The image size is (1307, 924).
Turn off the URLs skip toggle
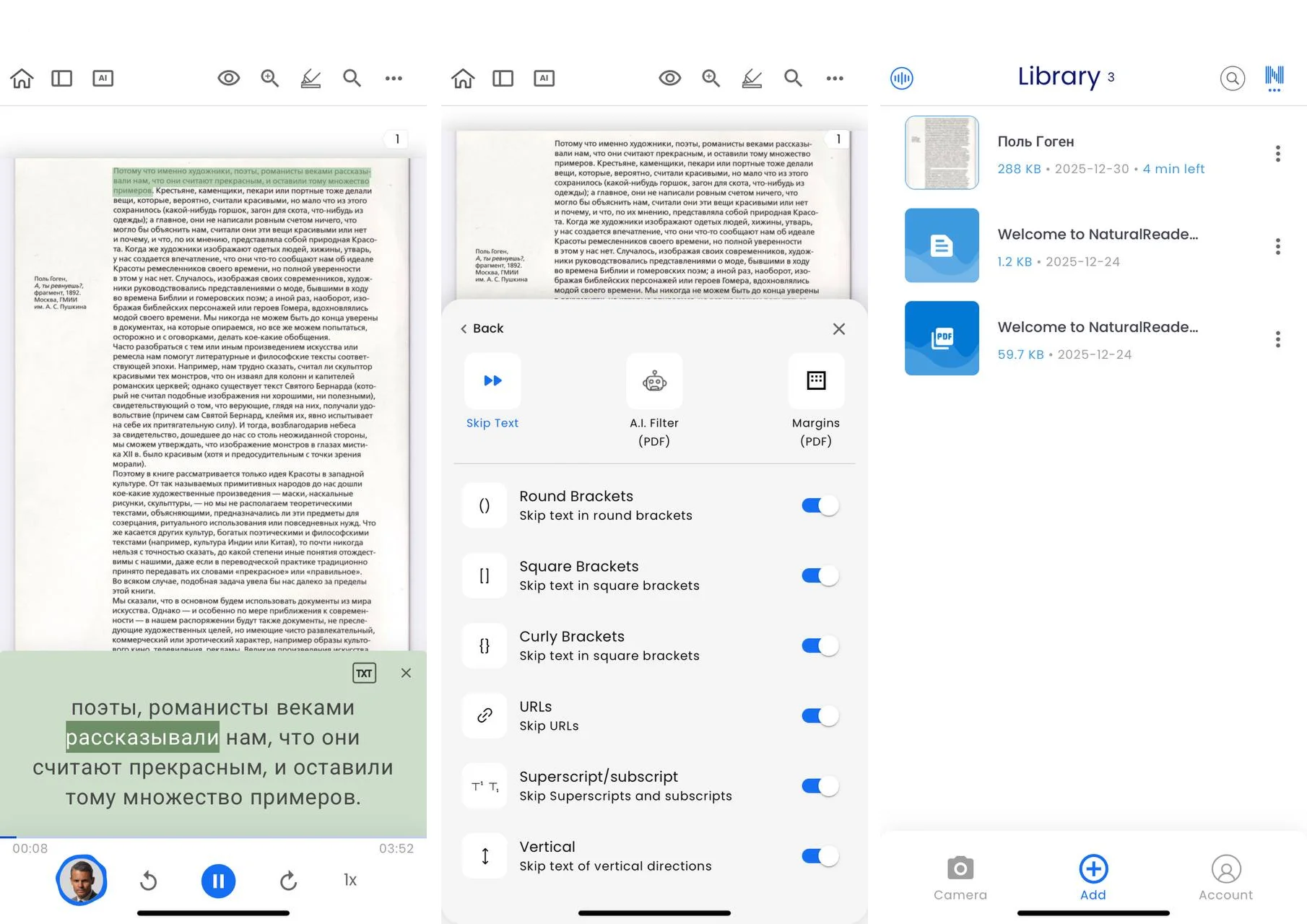820,715
